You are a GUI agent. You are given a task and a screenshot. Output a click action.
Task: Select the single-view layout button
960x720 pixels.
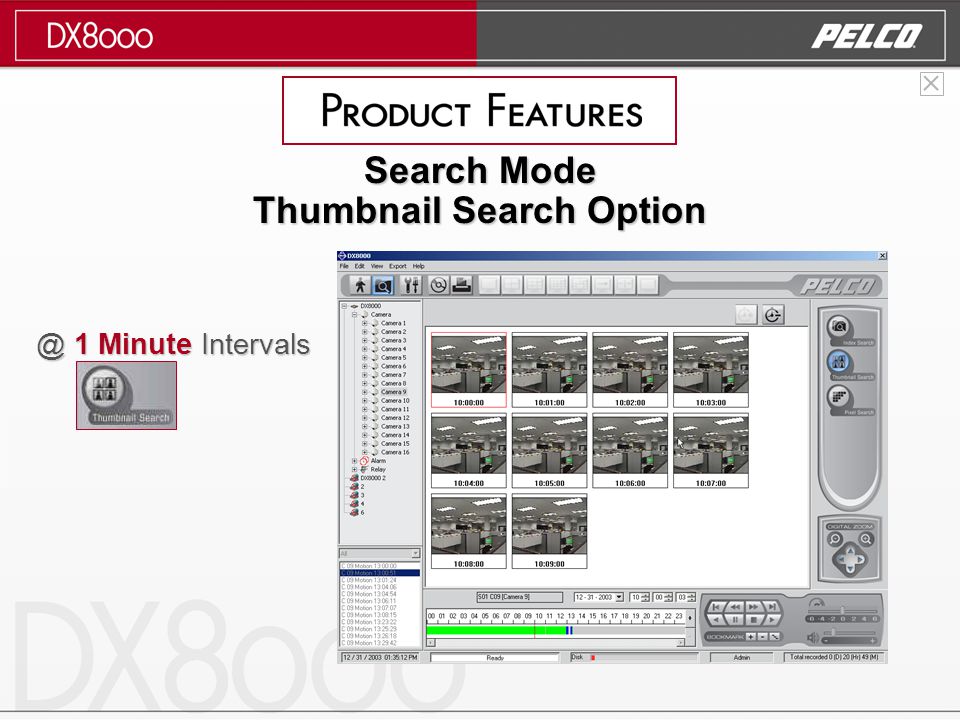click(x=490, y=285)
